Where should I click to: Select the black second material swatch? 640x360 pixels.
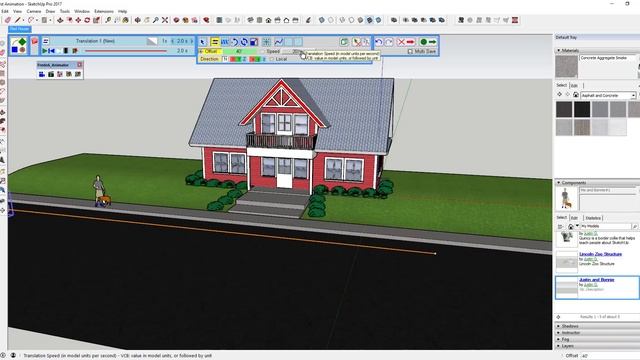click(x=582, y=109)
